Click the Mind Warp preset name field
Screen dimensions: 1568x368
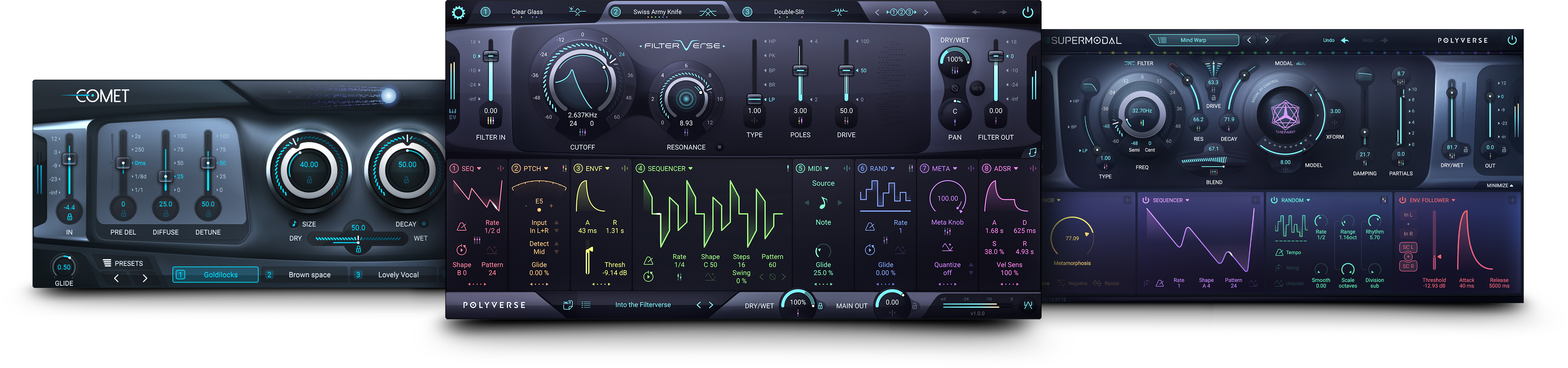(1193, 41)
